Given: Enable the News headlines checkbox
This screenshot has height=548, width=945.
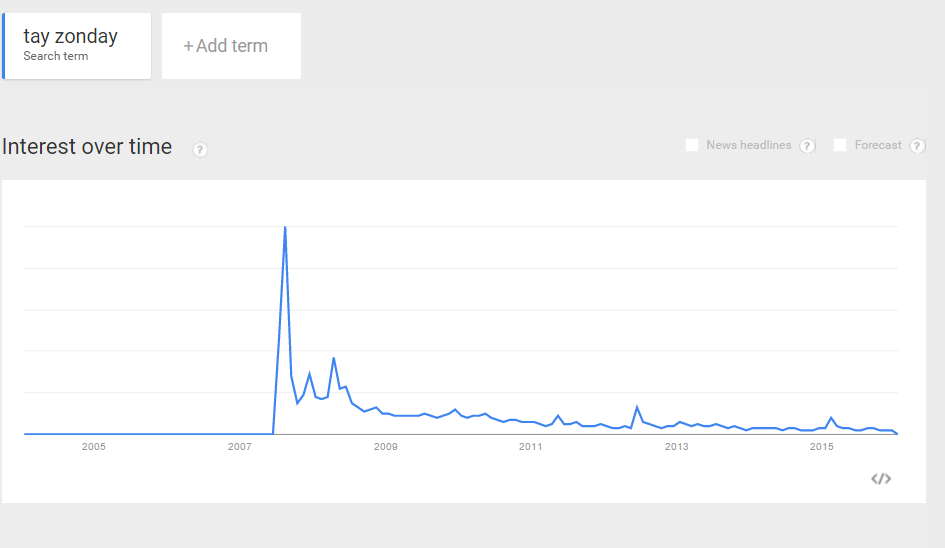Looking at the screenshot, I should pyautogui.click(x=692, y=146).
